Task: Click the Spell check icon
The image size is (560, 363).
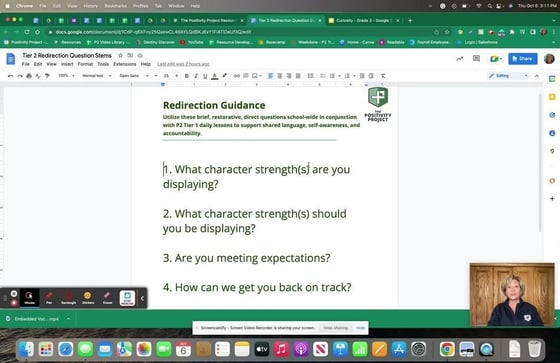Action: pos(38,76)
